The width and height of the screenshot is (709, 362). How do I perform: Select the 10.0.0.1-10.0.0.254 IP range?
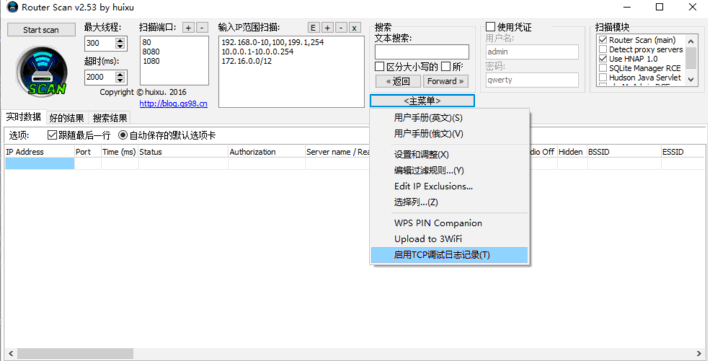257,52
